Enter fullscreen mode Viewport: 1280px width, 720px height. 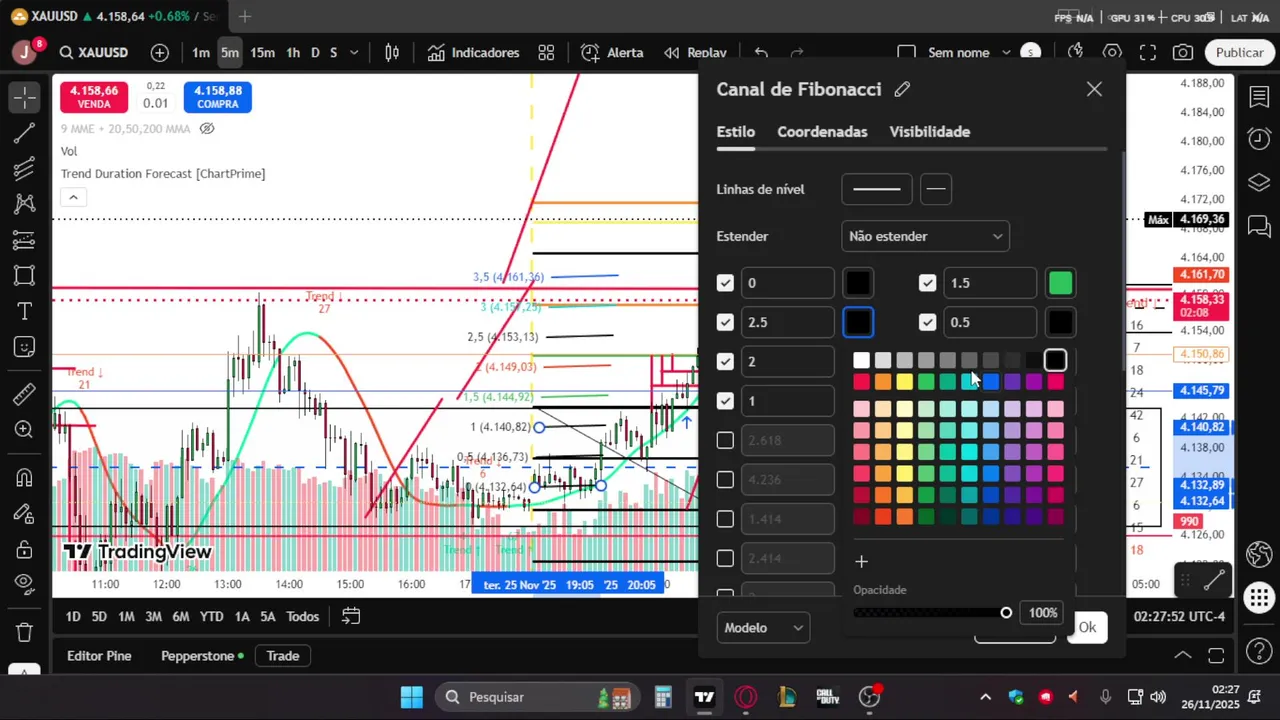(x=1148, y=52)
